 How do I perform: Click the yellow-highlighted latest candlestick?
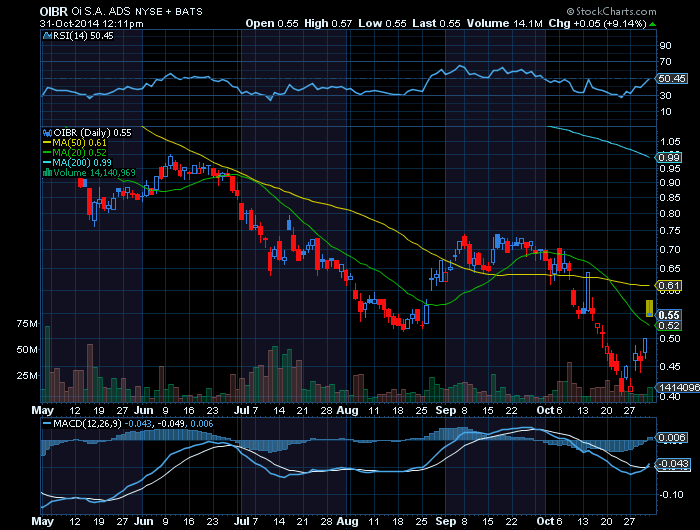649,308
